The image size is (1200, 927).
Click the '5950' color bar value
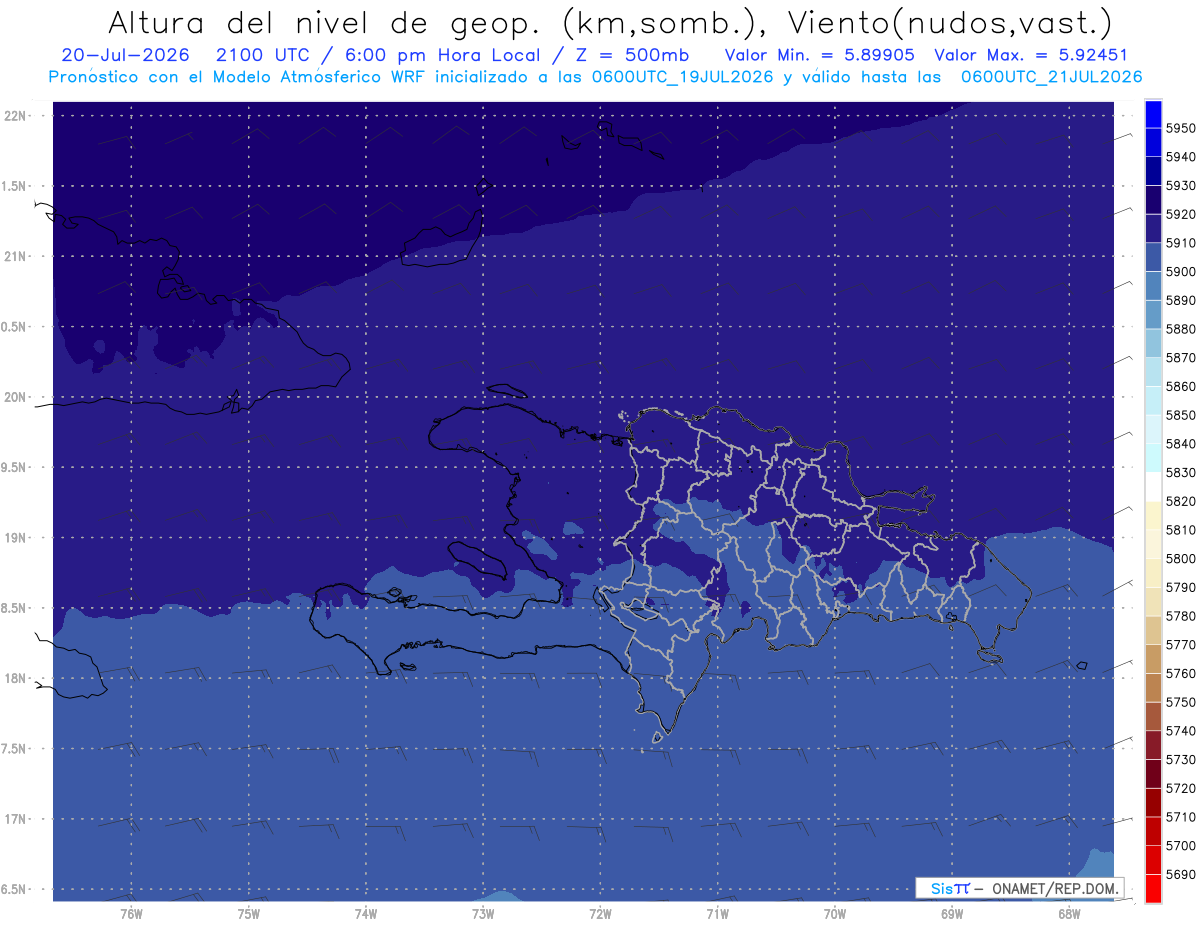pos(1180,128)
